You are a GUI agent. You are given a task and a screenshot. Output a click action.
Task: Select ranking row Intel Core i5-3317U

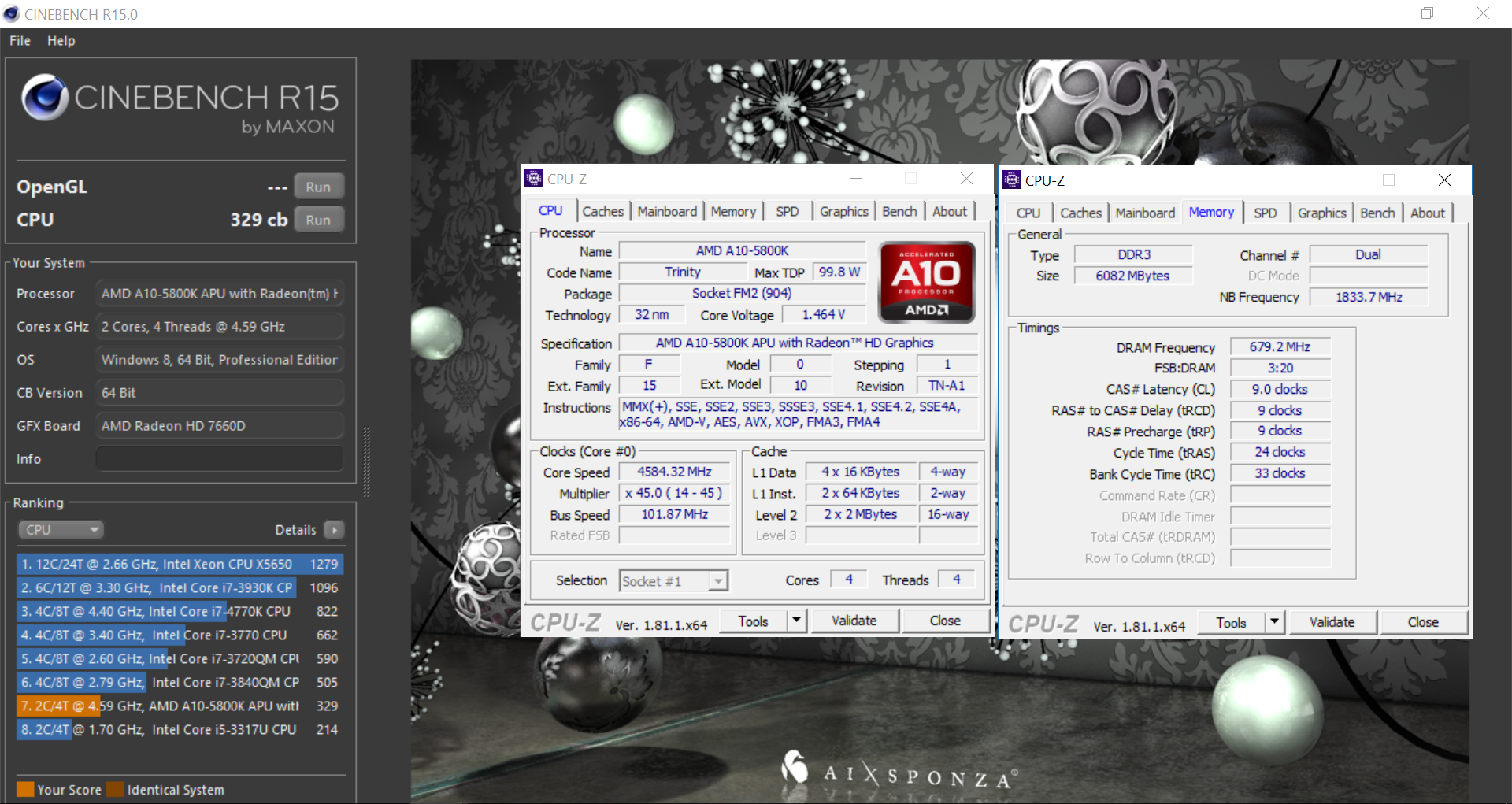(x=180, y=729)
